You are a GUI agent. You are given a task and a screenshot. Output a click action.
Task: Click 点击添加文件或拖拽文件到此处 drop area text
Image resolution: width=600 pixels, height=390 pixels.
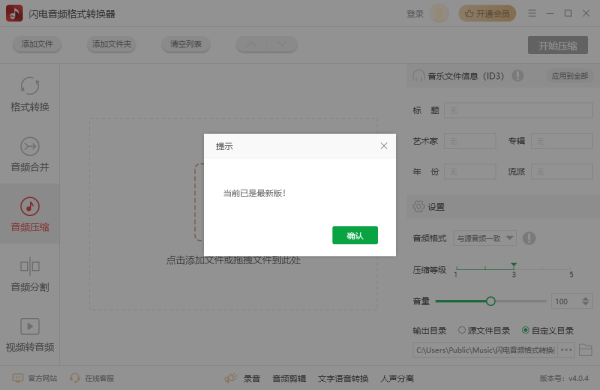[233, 260]
